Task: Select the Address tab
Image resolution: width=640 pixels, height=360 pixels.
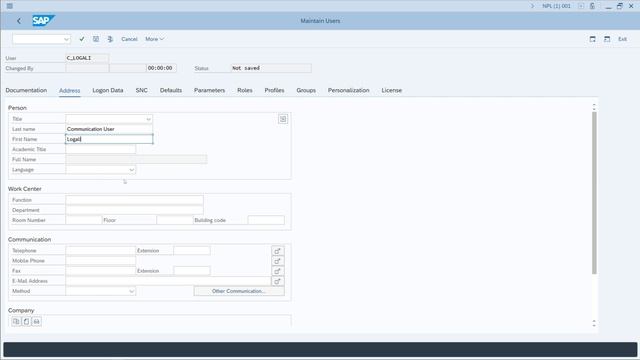Action: [x=69, y=91]
